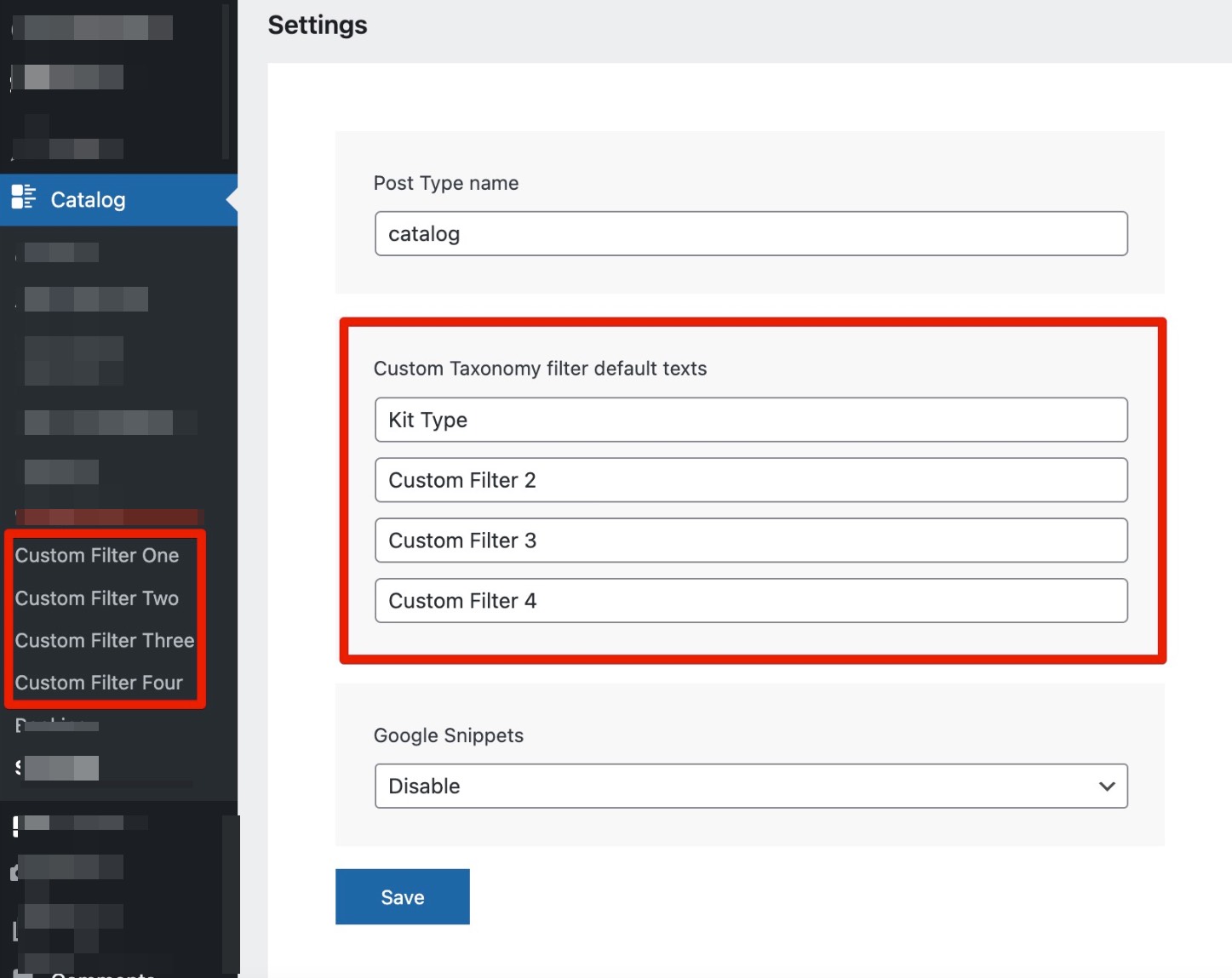This screenshot has height=978, width=1232.
Task: Open Custom Filter Three submenu item
Action: tap(105, 641)
